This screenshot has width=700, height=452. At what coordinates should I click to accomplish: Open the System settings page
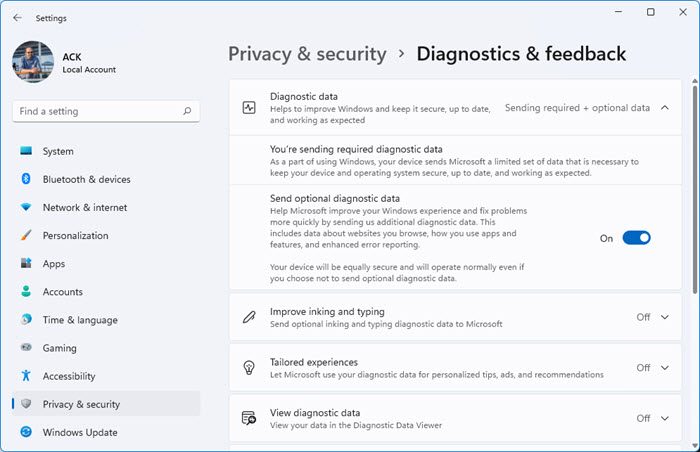point(58,151)
